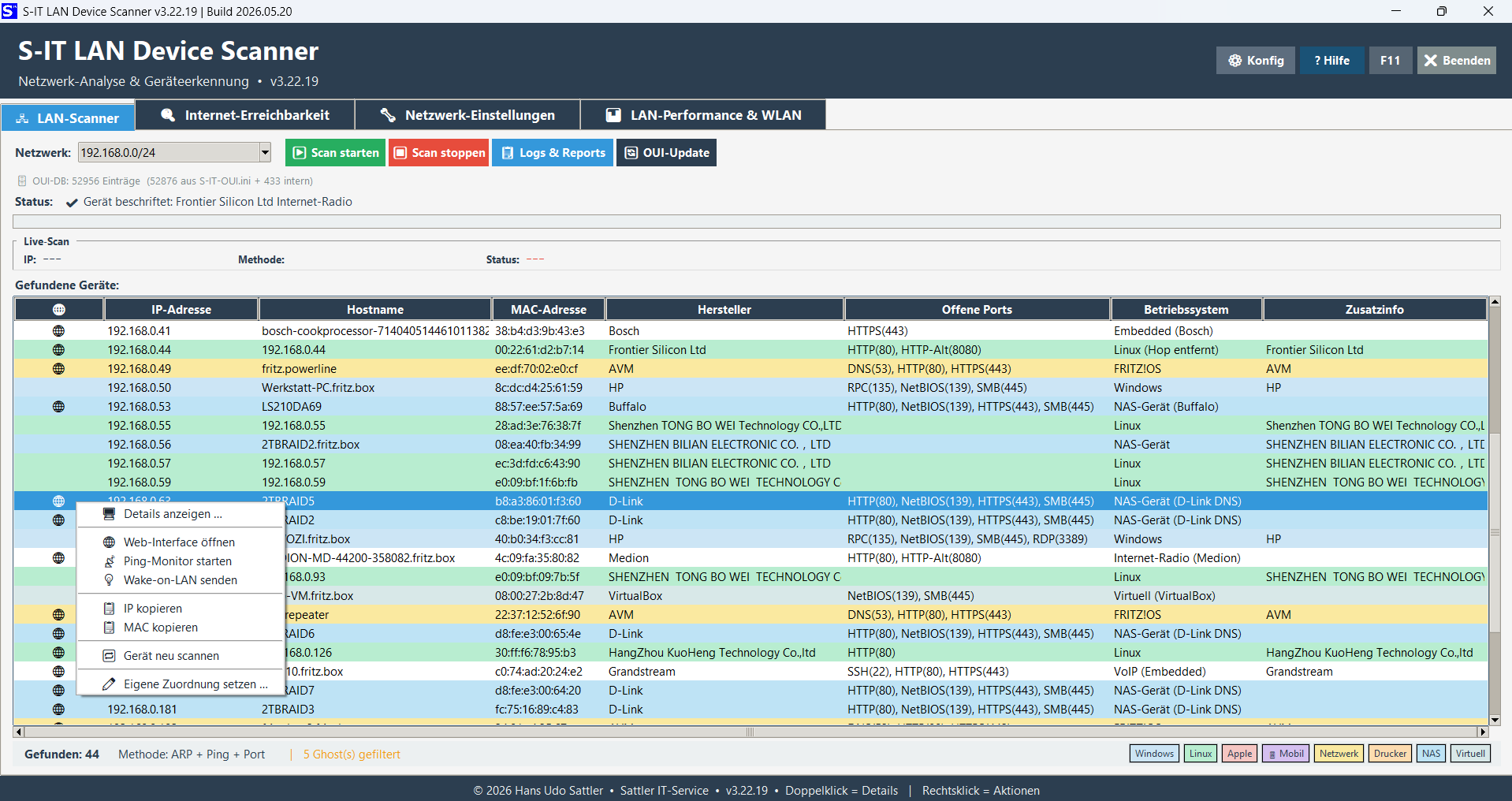This screenshot has width=1512, height=801.
Task: Sort the list by the IP-Adresse column header
Action: point(181,310)
